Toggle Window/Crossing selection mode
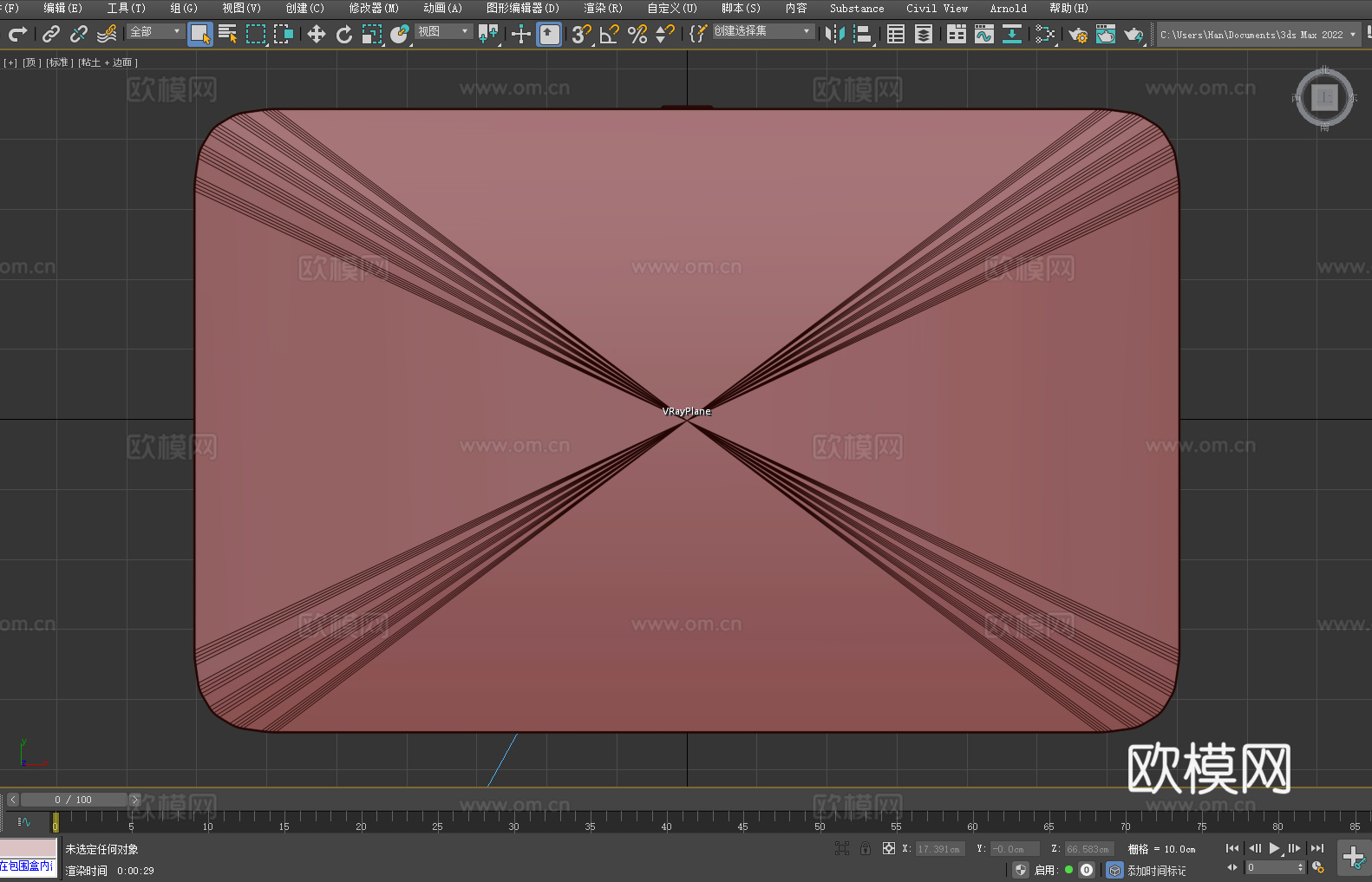This screenshot has height=882, width=1372. 284,34
